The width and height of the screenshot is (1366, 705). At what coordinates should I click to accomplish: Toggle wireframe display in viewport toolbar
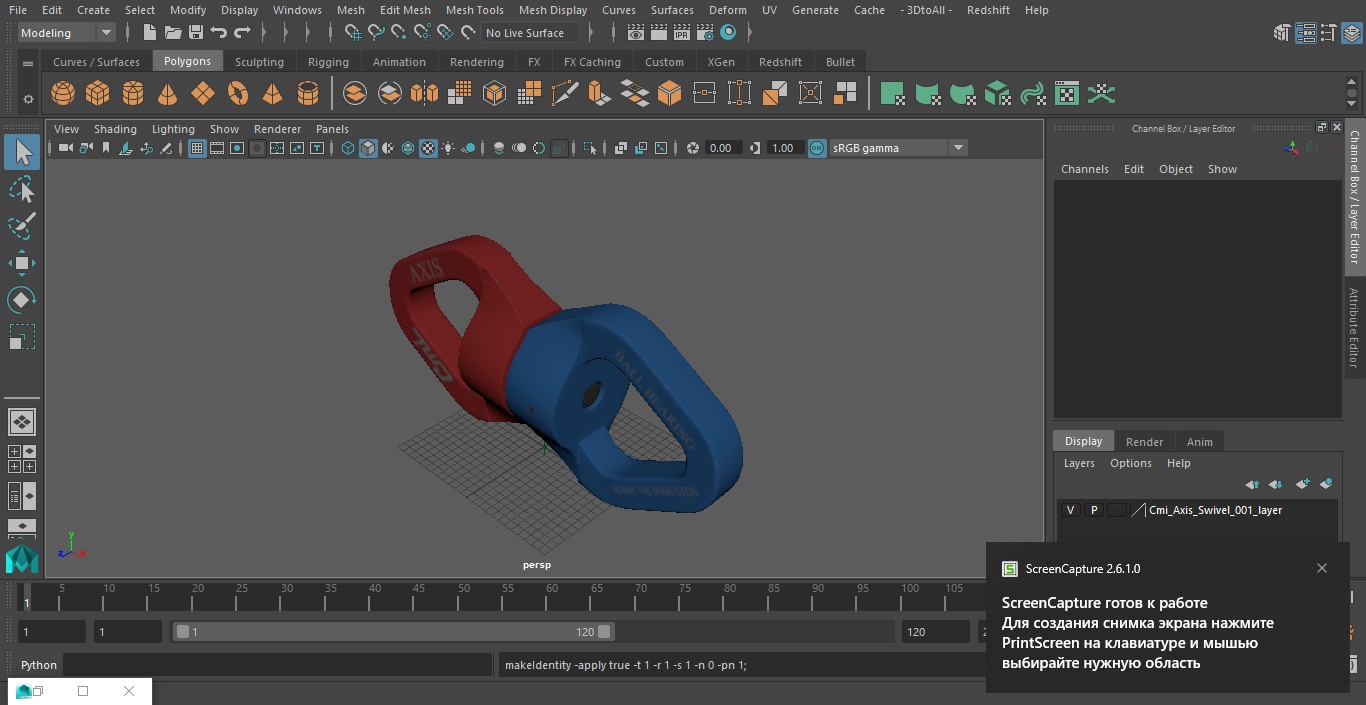348,148
